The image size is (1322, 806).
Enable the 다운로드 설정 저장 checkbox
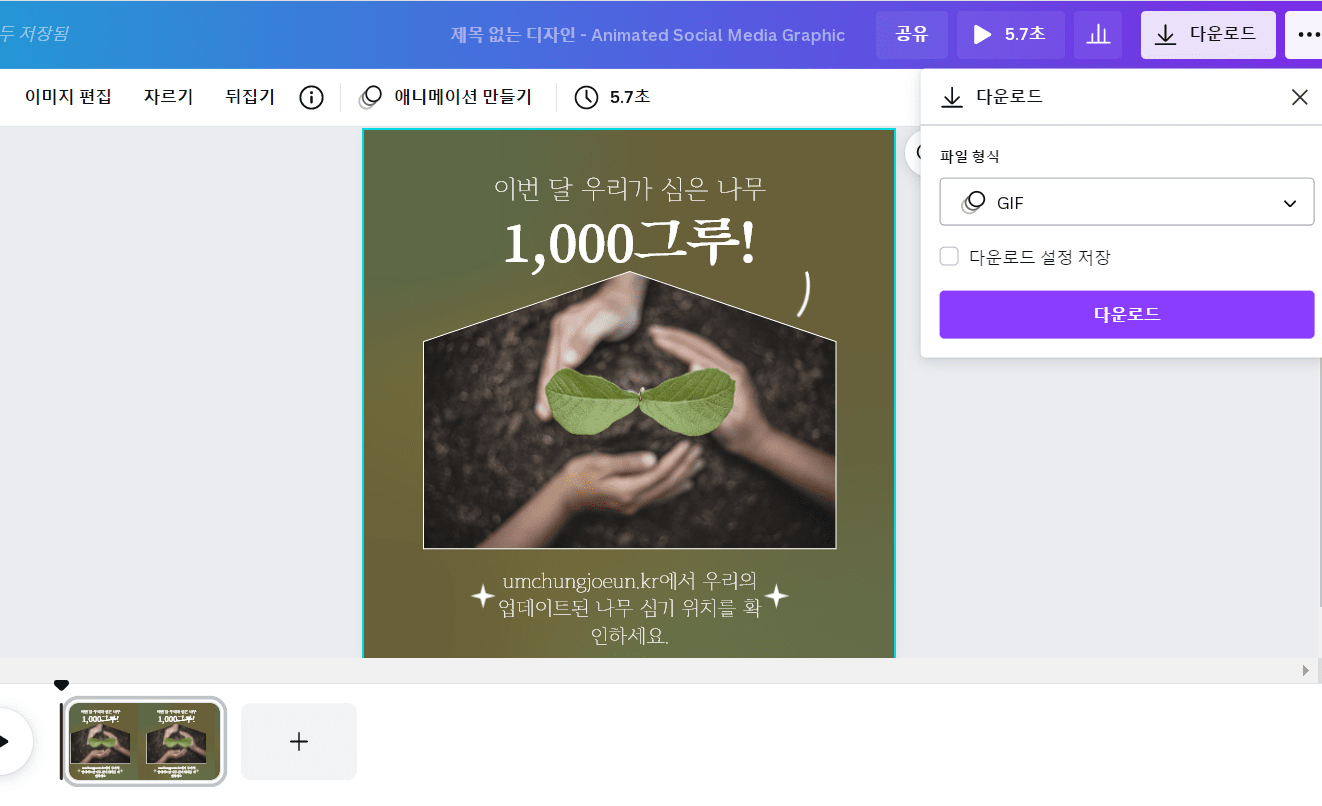[948, 256]
